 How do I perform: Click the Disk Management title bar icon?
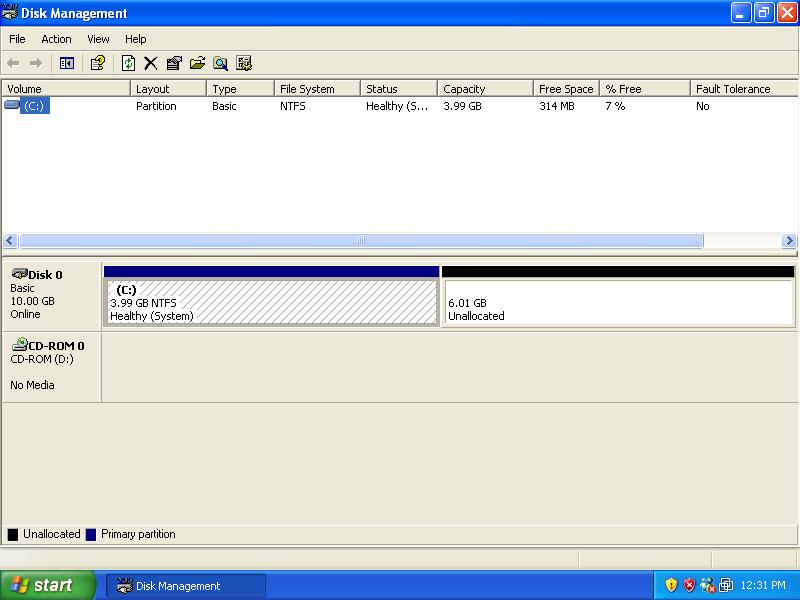pos(10,12)
